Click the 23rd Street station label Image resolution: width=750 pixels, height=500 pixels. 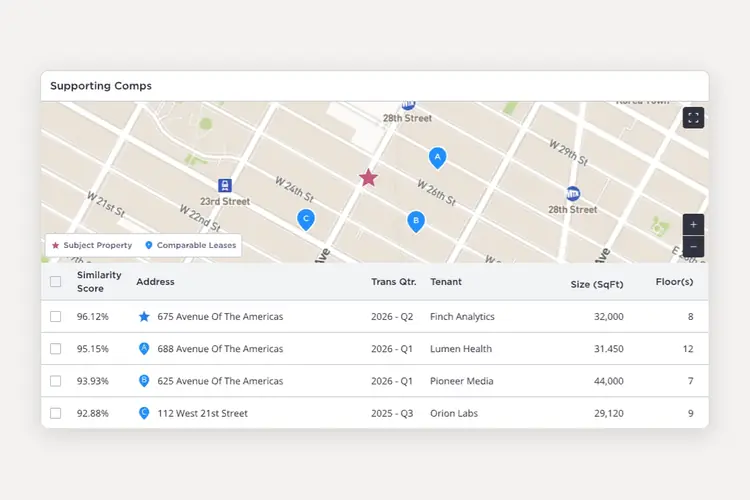pos(225,201)
